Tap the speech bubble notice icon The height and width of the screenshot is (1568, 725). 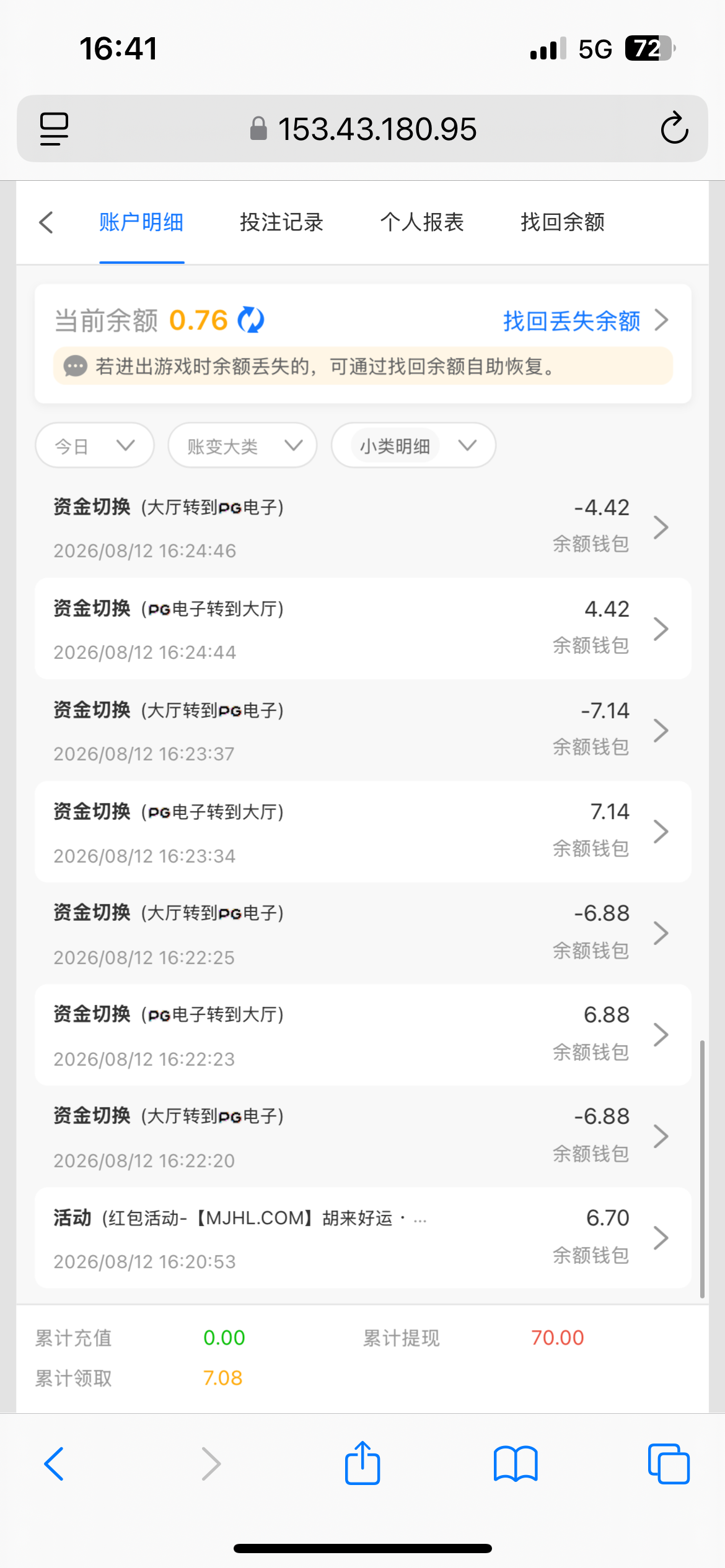(x=75, y=366)
